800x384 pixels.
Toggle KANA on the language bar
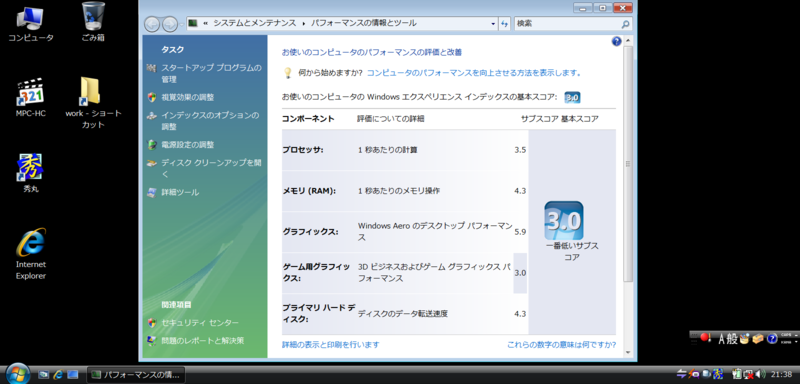(786, 342)
